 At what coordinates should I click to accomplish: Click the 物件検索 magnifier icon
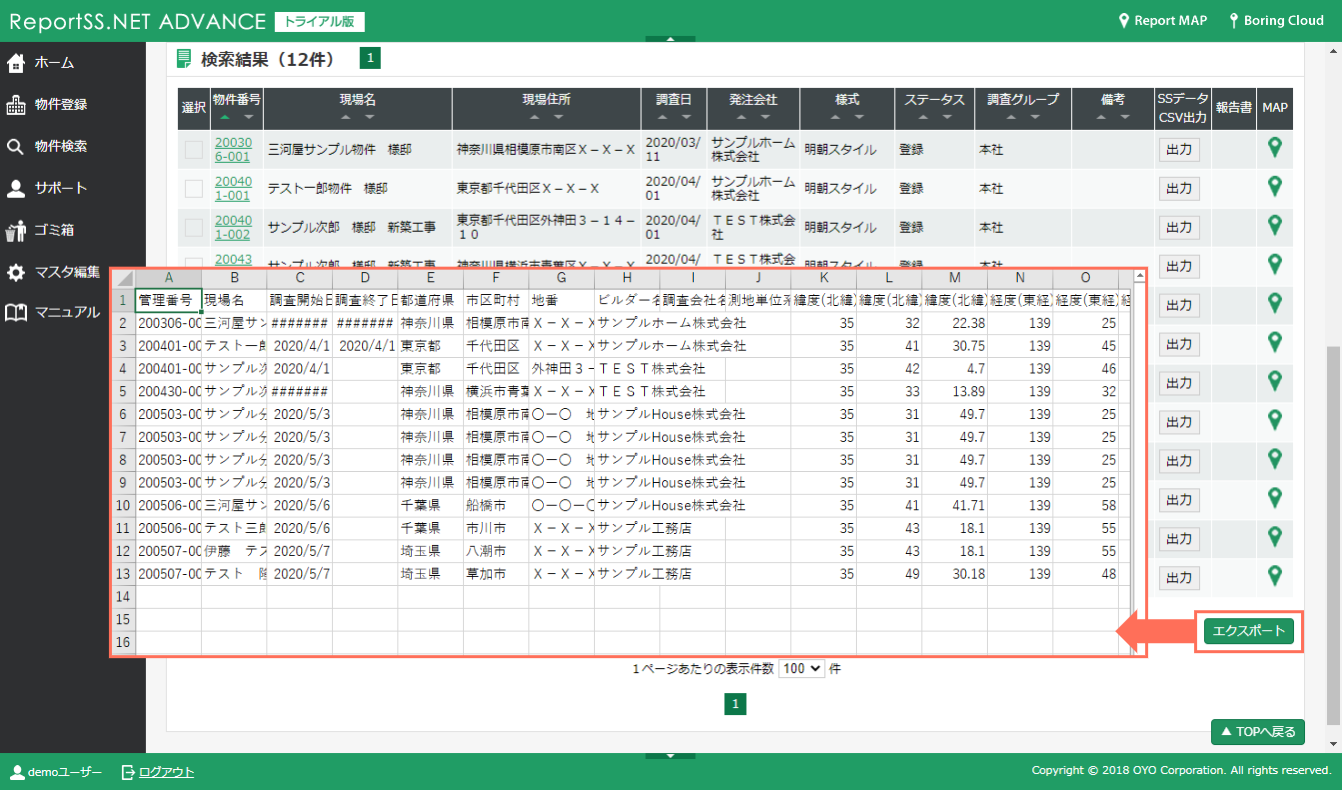pos(15,147)
